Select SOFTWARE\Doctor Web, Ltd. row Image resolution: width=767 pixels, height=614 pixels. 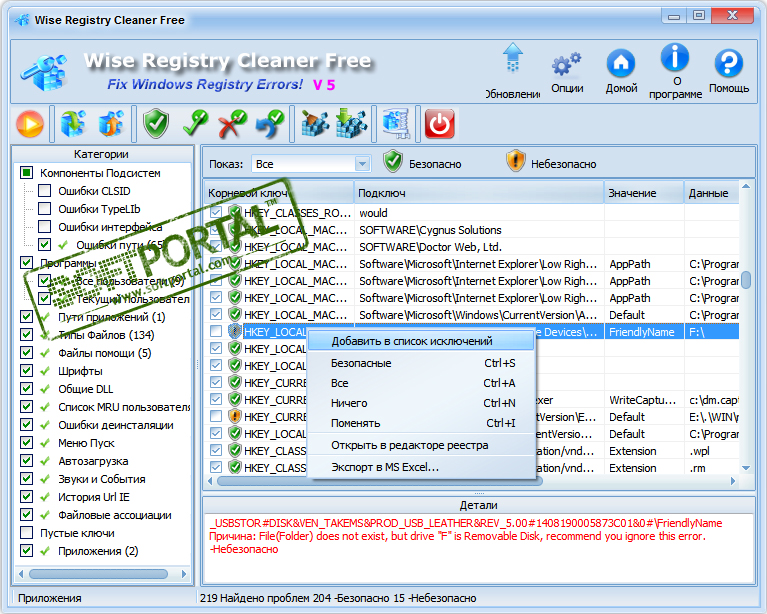[x=472, y=247]
